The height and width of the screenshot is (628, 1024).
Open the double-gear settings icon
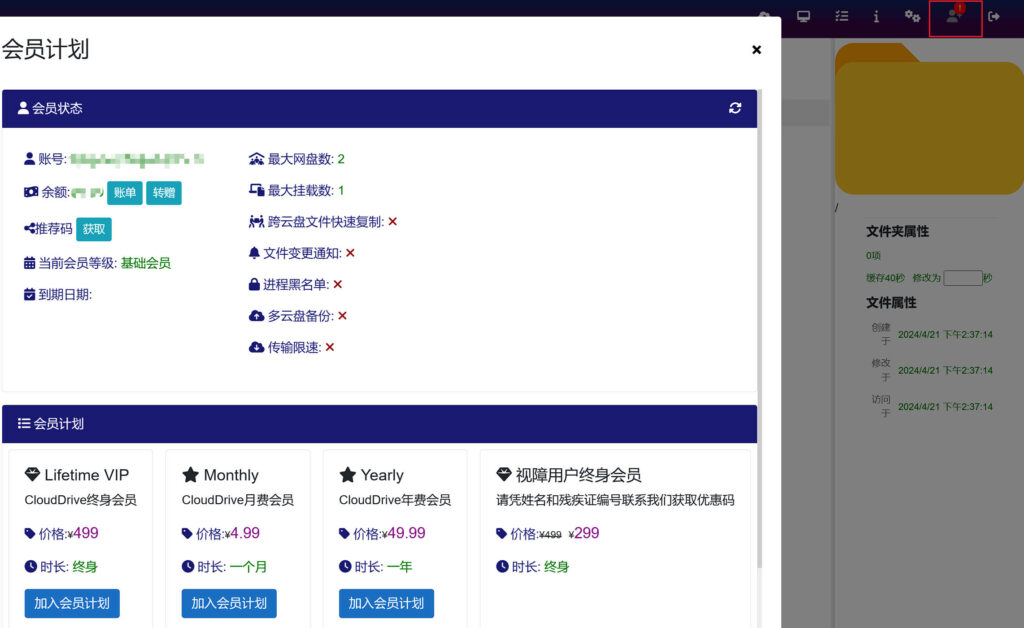coord(912,17)
